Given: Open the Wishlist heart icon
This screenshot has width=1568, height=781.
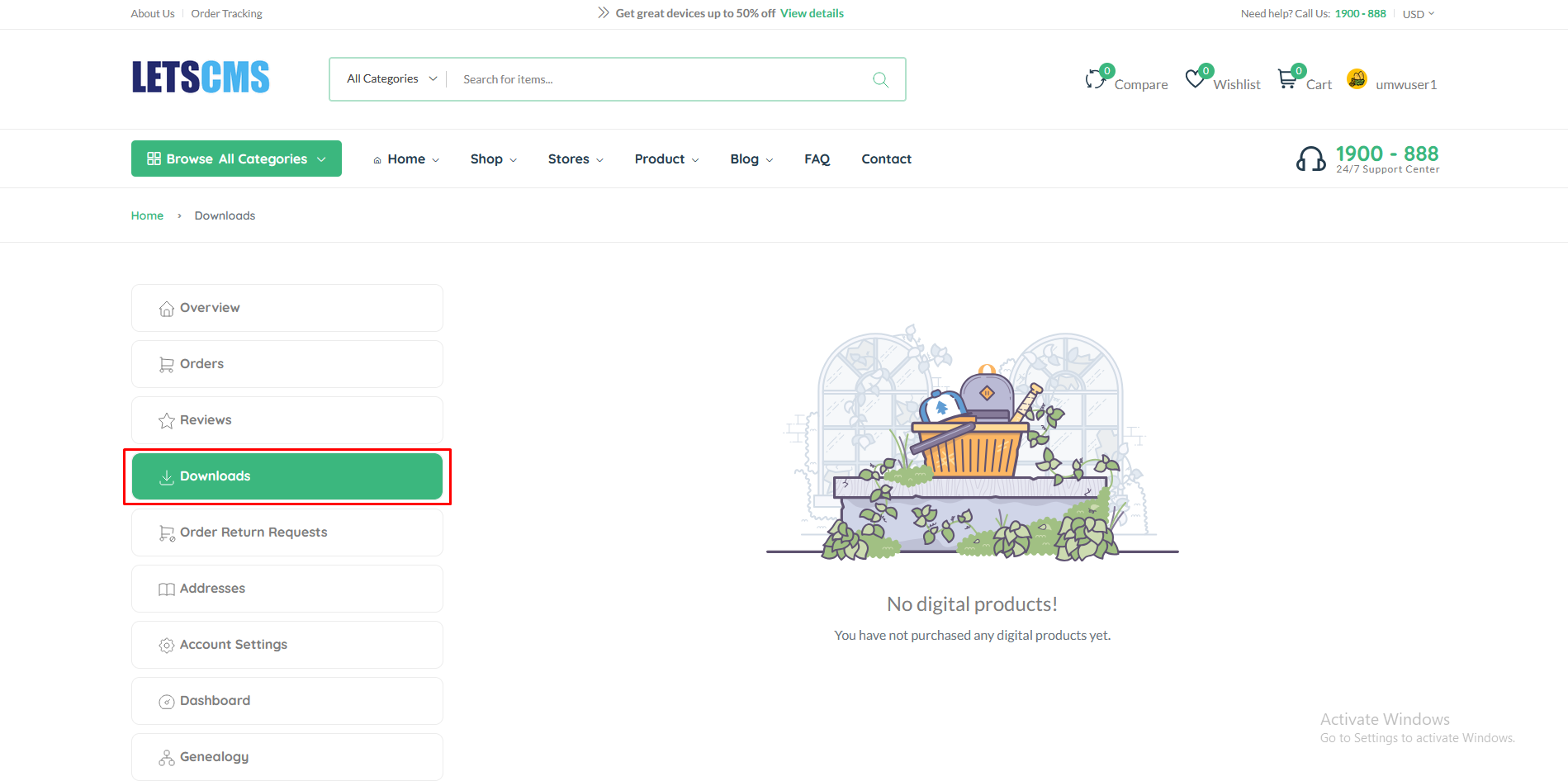Looking at the screenshot, I should coord(1195,79).
